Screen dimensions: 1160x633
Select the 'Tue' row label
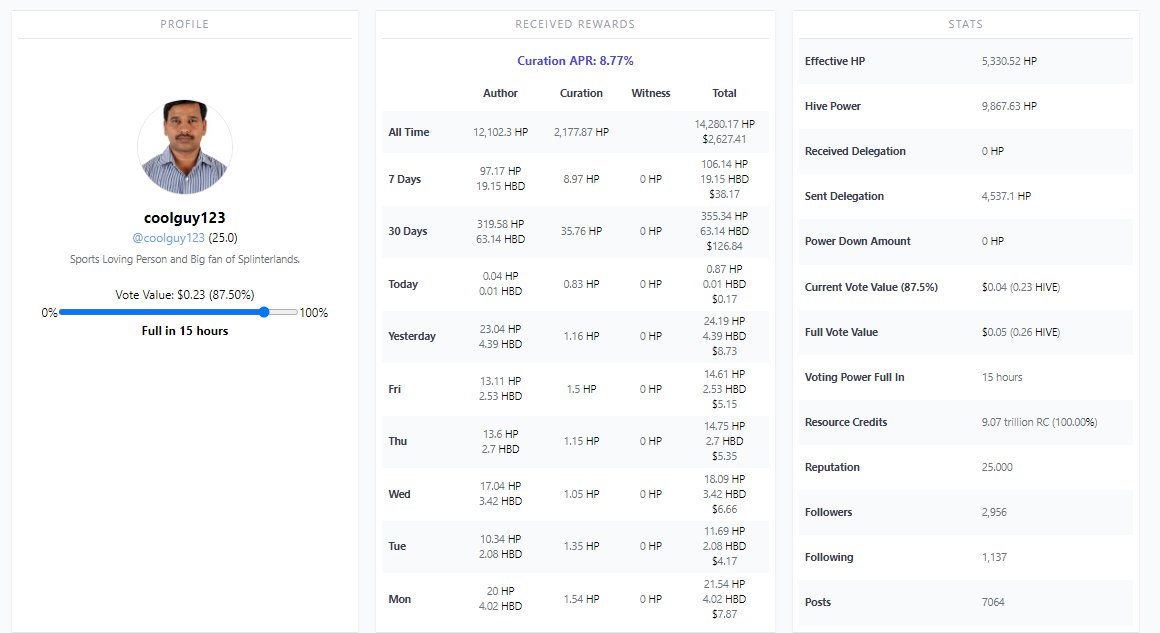pos(397,546)
